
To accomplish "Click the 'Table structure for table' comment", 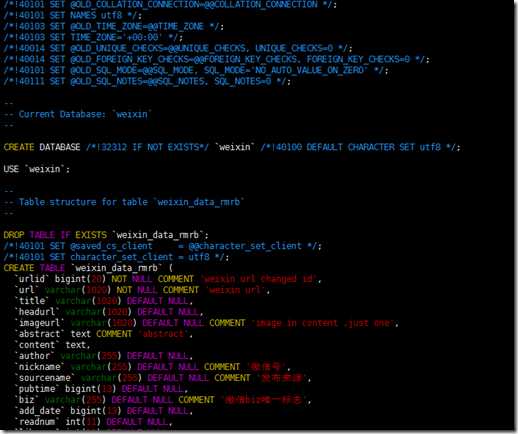I will pos(124,202).
